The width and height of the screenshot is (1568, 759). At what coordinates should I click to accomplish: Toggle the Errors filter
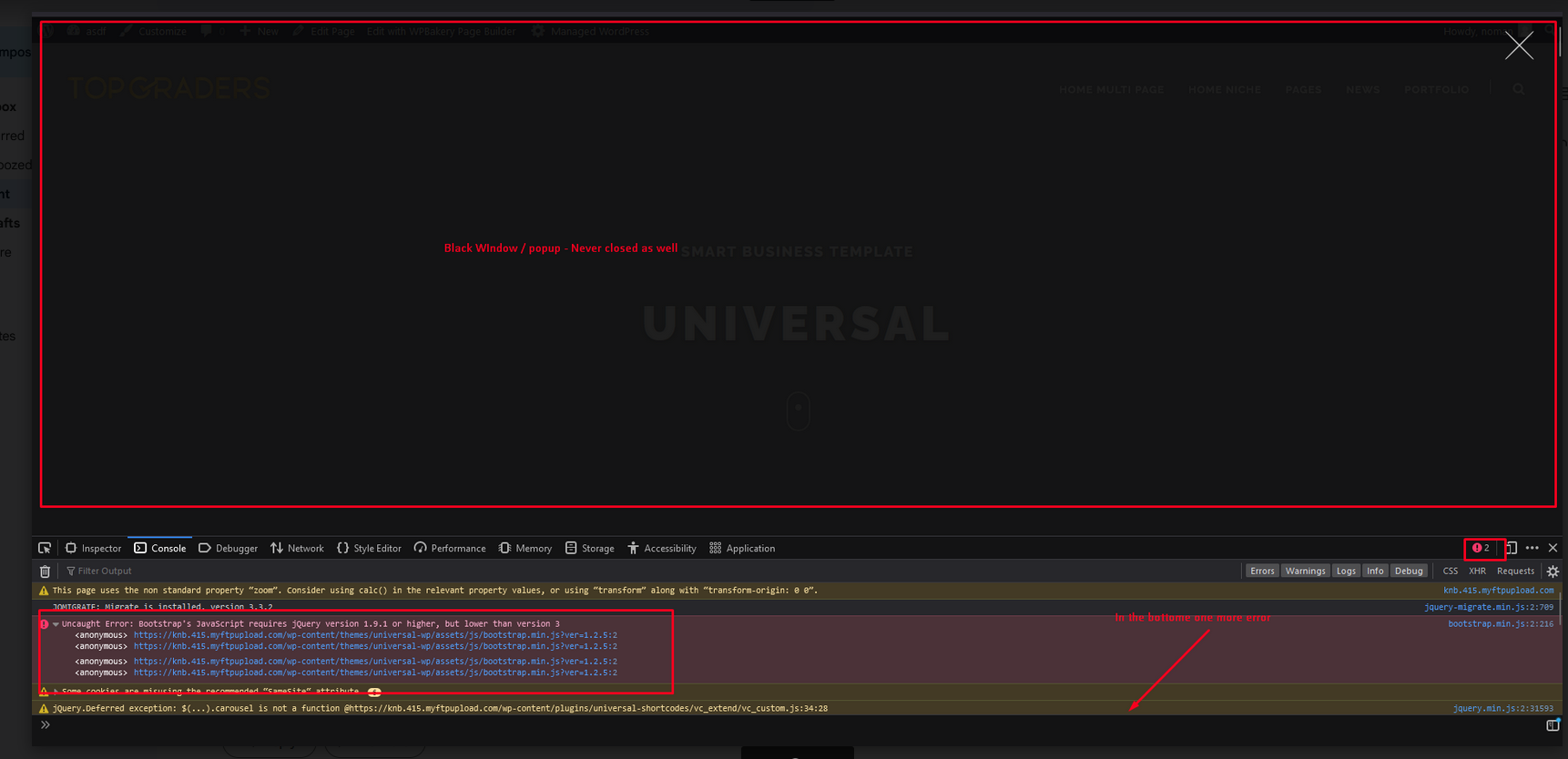click(x=1262, y=572)
